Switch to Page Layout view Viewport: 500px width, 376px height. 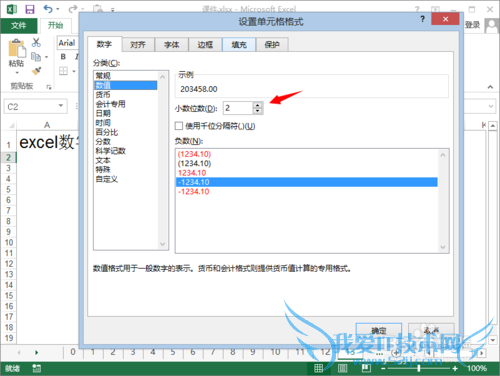[x=342, y=368]
